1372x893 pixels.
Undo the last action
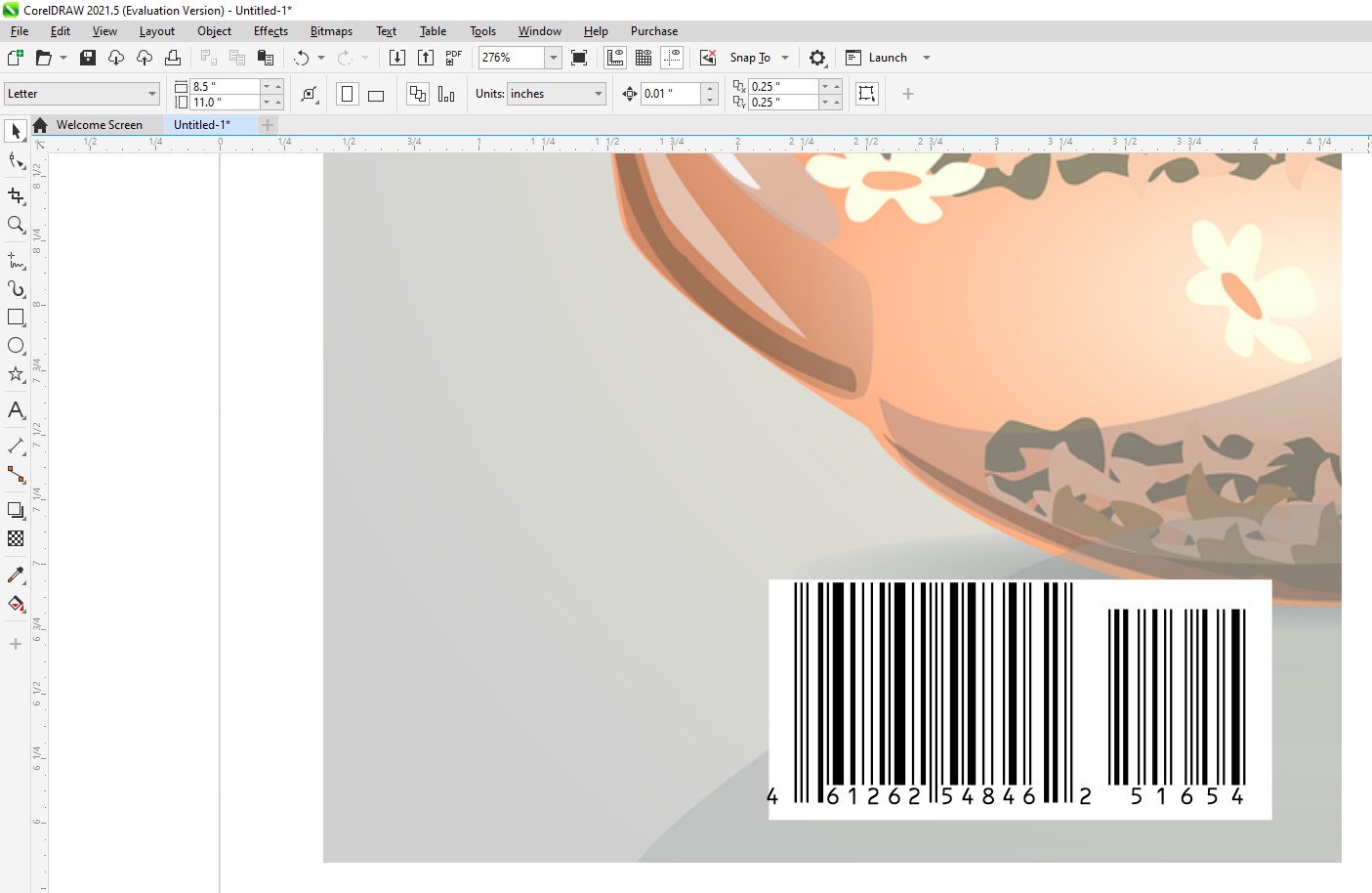pyautogui.click(x=301, y=58)
